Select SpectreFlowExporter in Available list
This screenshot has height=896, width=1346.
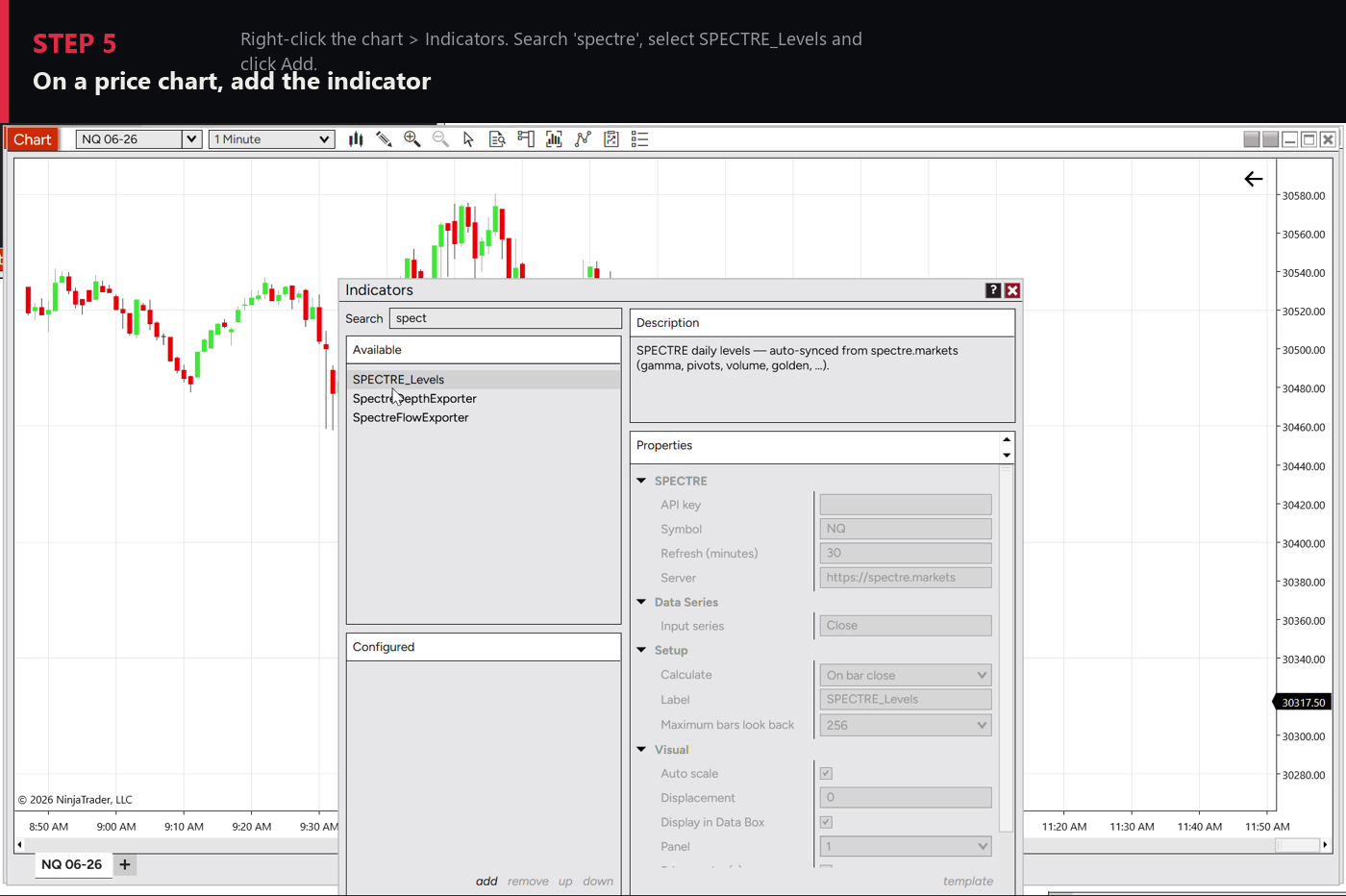pos(484,418)
